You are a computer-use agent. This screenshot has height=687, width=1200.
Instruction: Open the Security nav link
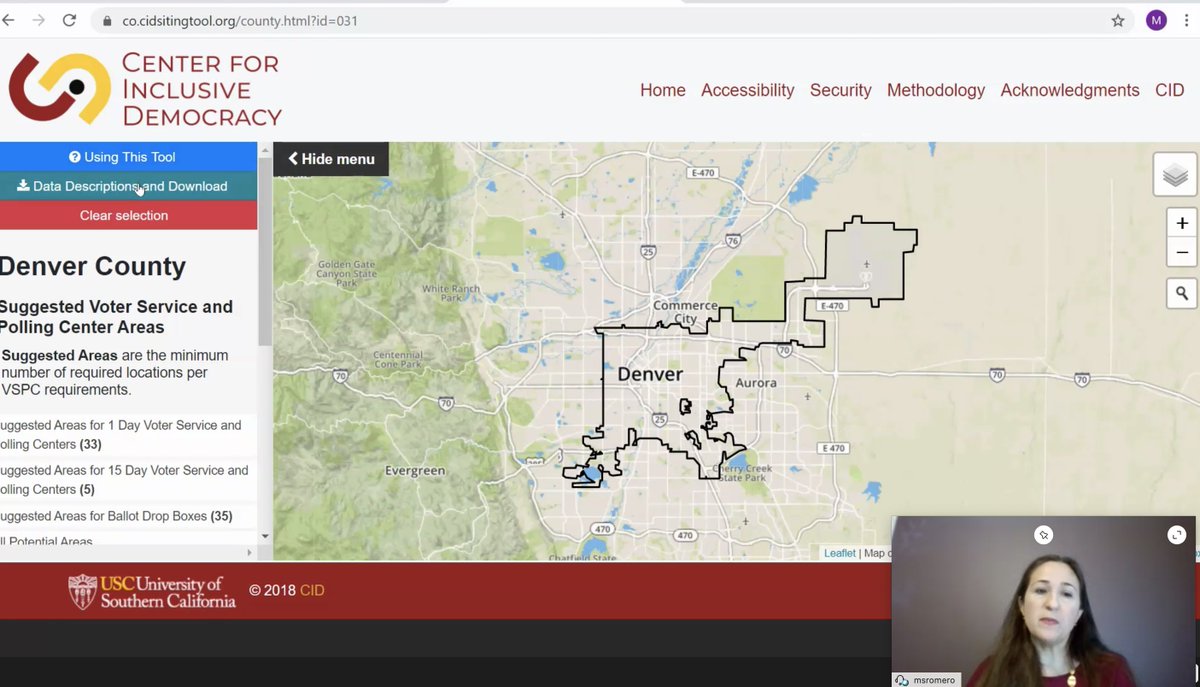[x=841, y=90]
